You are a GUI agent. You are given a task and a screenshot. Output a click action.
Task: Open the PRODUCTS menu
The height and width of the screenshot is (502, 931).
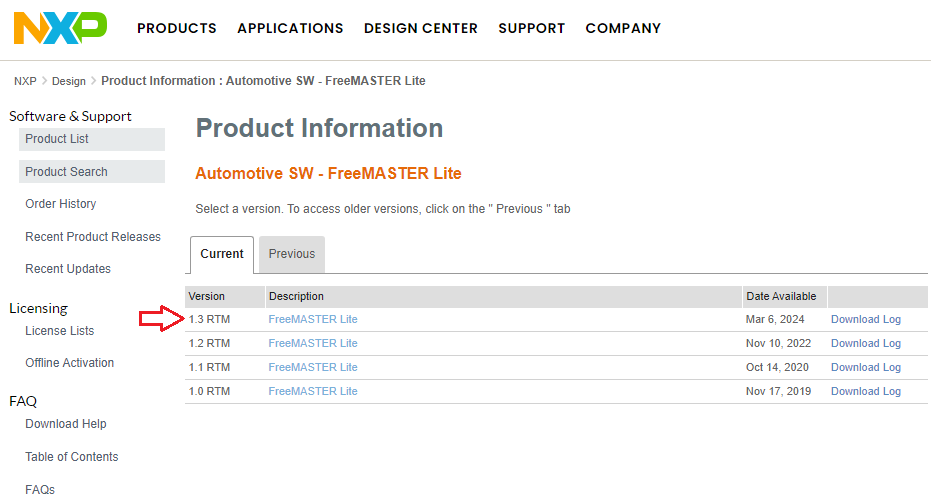pos(177,28)
